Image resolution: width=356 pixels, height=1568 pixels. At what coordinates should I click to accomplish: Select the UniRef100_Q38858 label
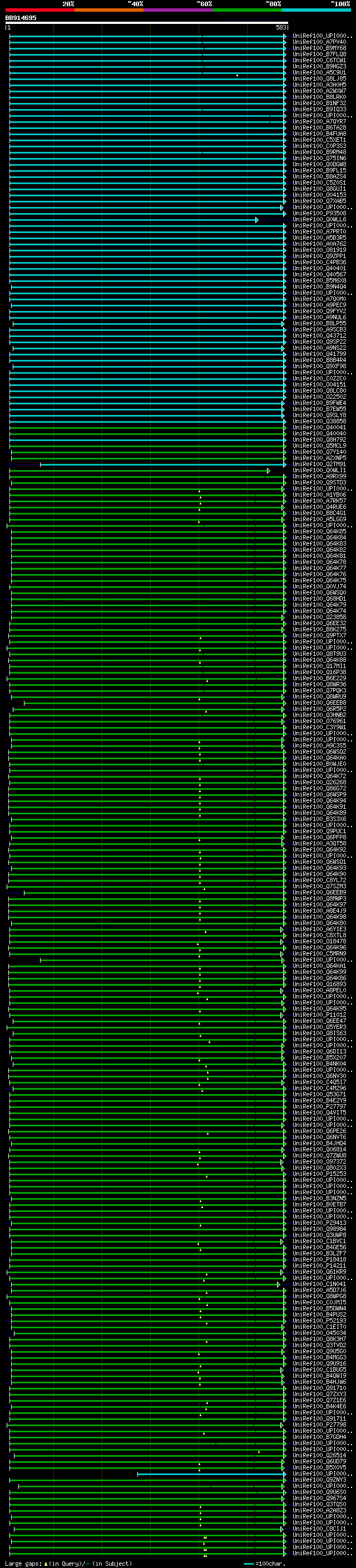[x=319, y=421]
